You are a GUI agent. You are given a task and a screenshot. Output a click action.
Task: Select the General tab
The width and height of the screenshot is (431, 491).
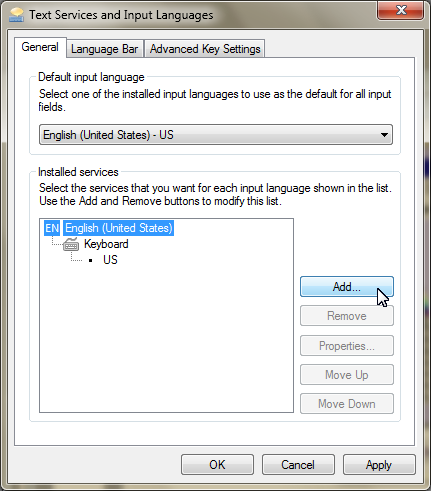40,47
